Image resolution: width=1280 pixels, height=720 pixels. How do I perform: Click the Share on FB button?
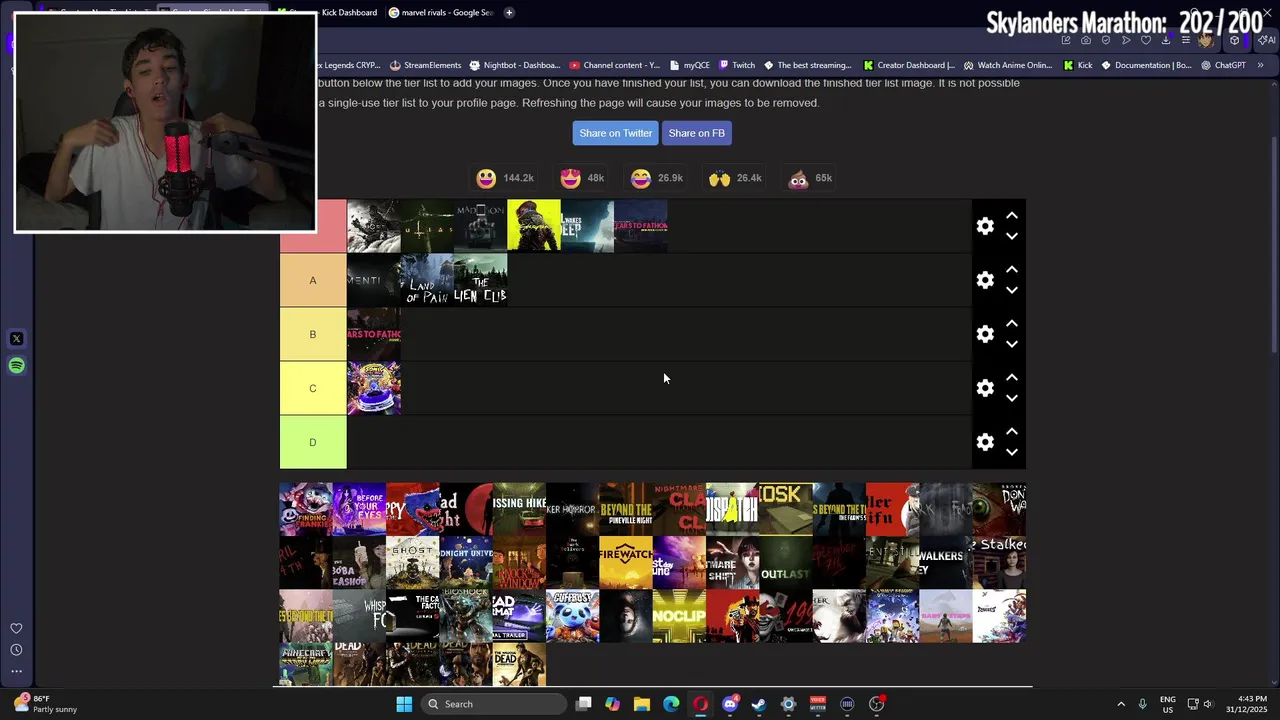(x=696, y=133)
